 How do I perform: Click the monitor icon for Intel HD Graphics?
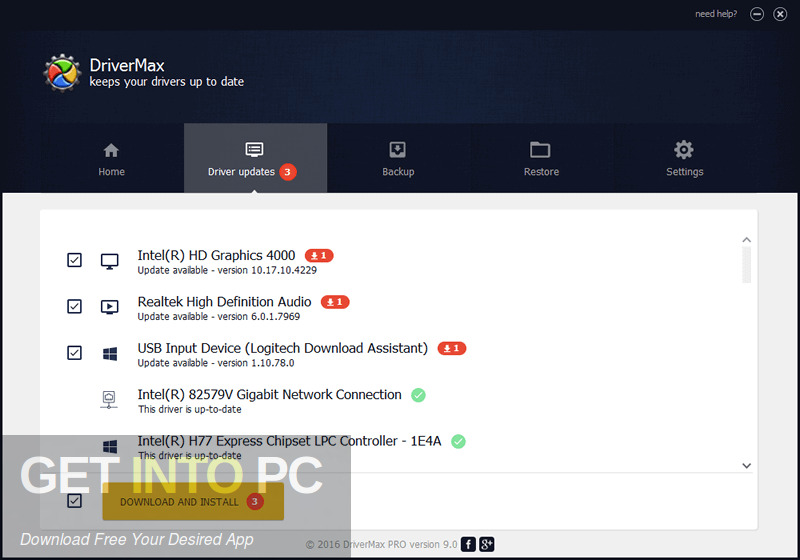click(x=109, y=261)
